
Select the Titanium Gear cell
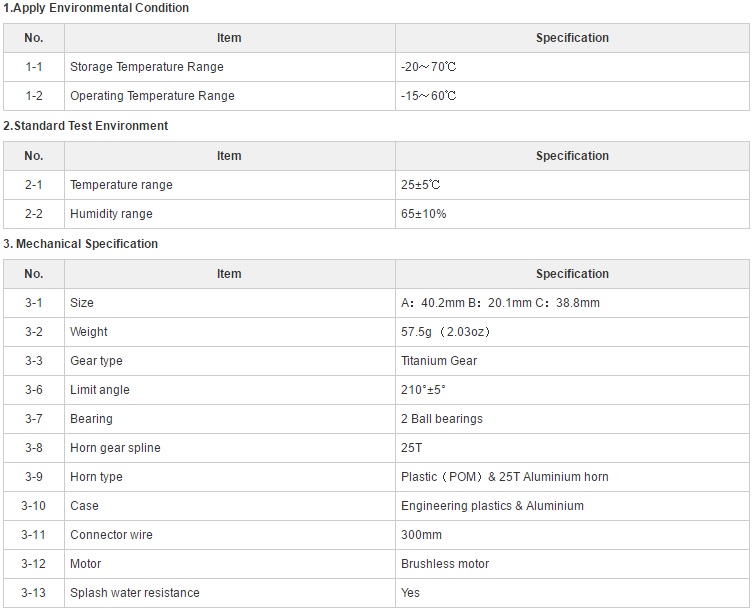[572, 361]
